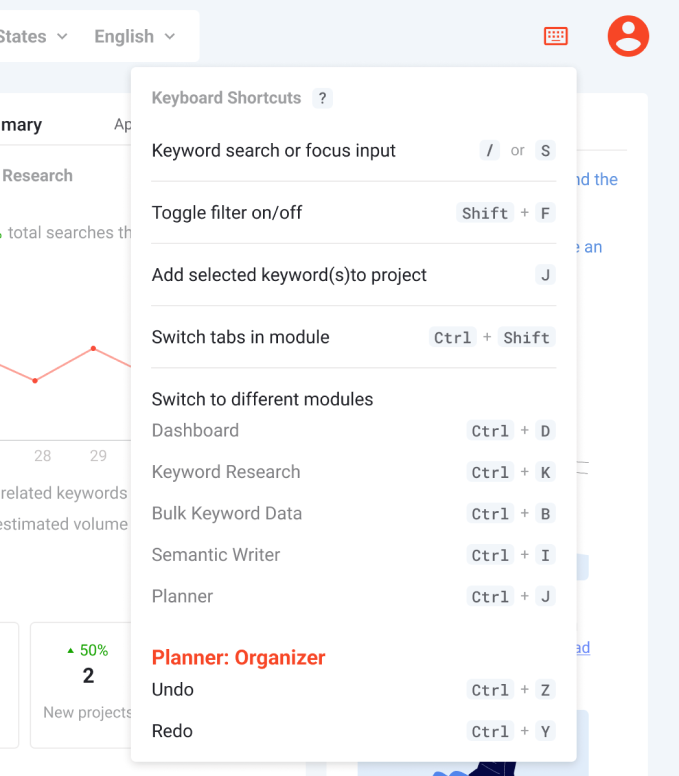Click the K key badge

545,472
